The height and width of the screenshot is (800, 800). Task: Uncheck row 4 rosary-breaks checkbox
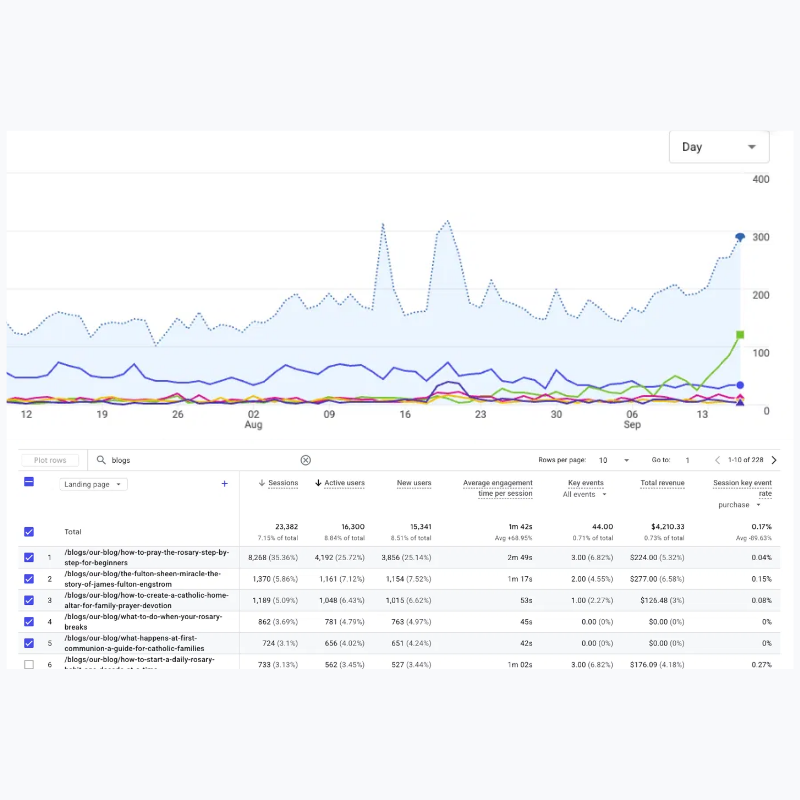click(x=29, y=621)
